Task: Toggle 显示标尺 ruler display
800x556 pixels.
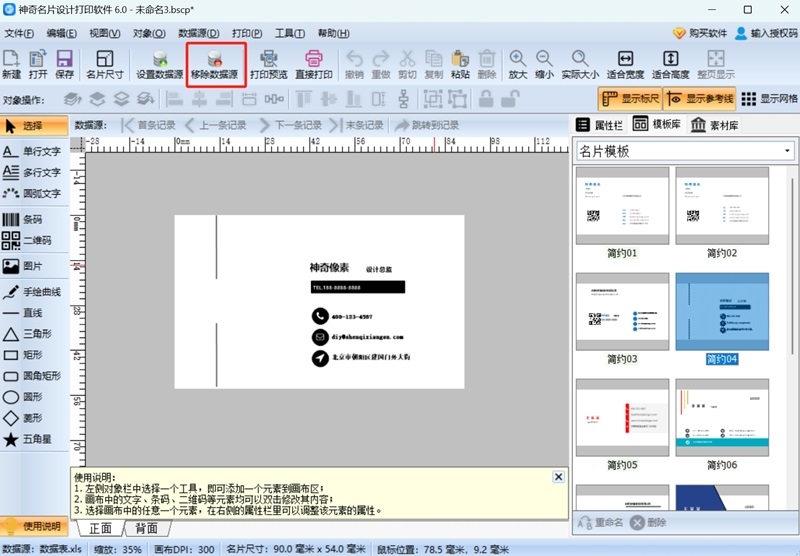Action: pyautogui.click(x=630, y=98)
